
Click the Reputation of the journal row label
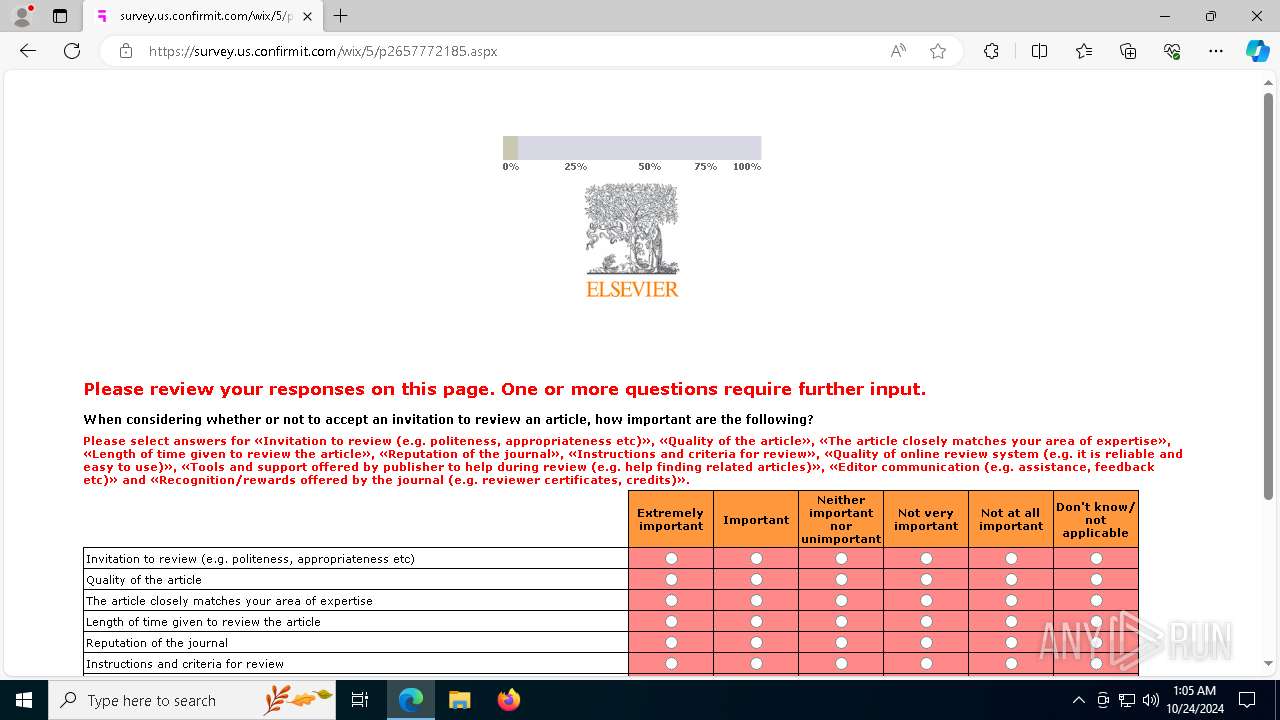157,643
